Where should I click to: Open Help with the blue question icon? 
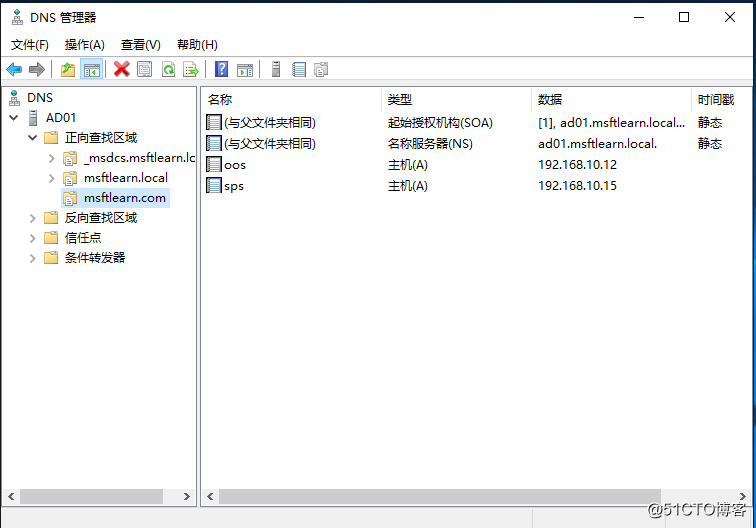coord(221,69)
